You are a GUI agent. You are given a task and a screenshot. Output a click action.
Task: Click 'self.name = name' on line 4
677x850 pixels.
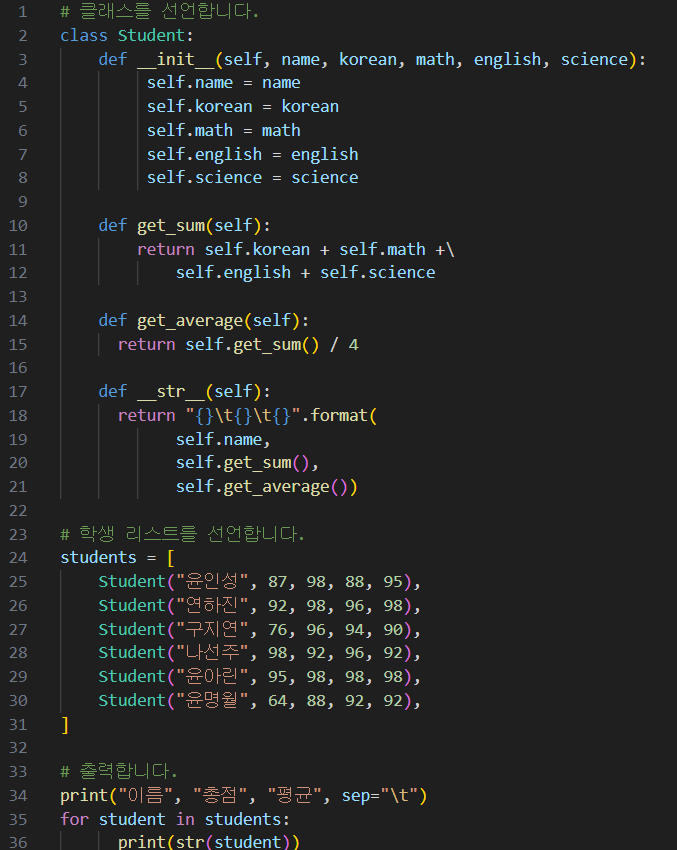click(223, 82)
